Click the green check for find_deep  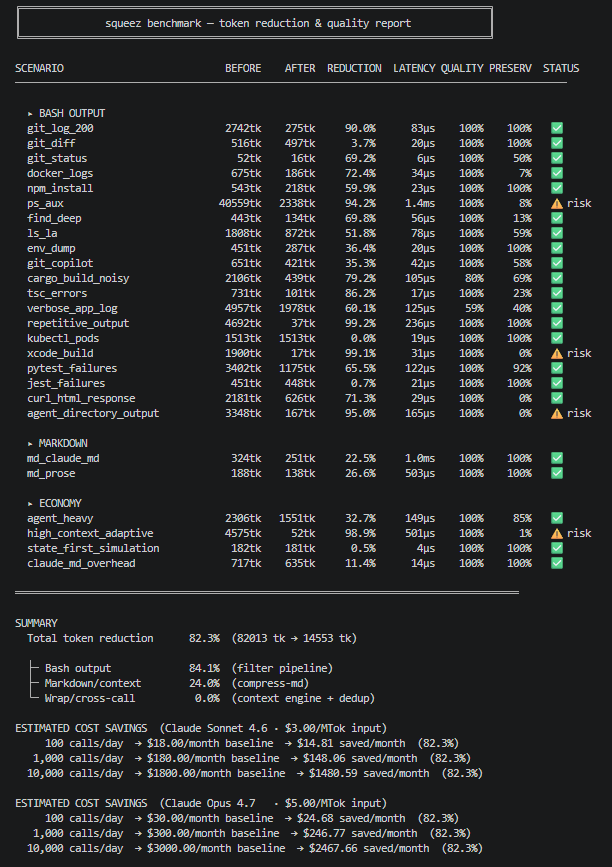tap(557, 218)
